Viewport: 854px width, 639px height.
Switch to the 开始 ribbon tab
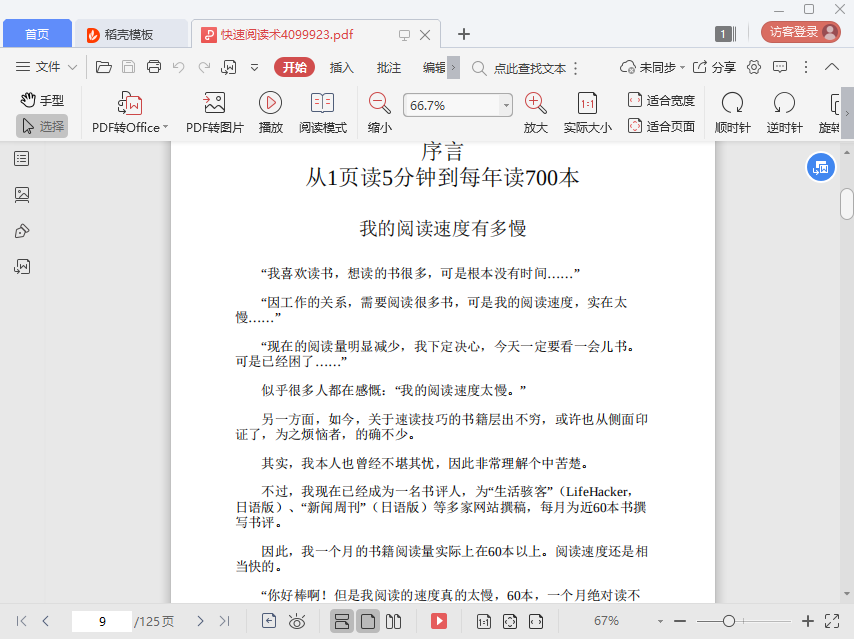pos(295,68)
